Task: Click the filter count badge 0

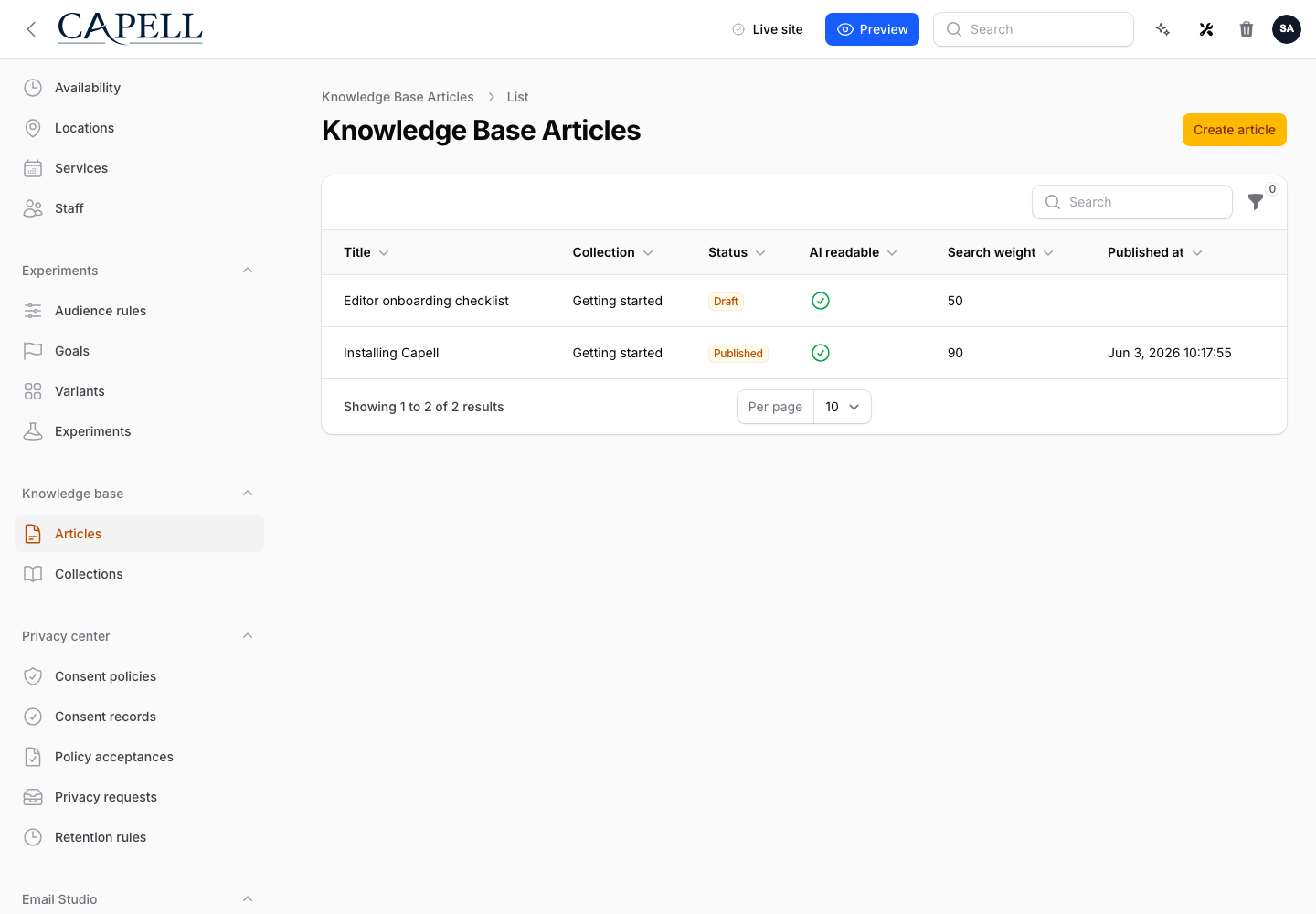Action: click(x=1272, y=189)
